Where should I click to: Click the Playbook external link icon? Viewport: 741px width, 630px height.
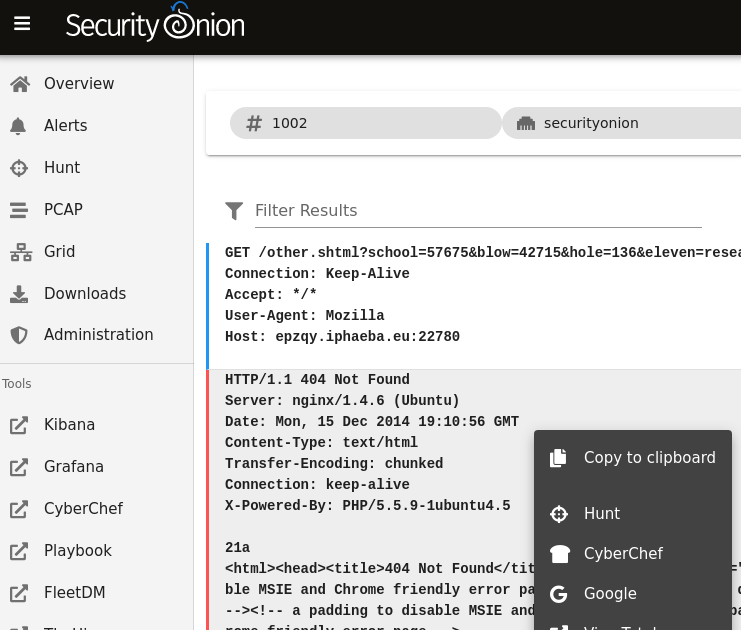coord(19,551)
